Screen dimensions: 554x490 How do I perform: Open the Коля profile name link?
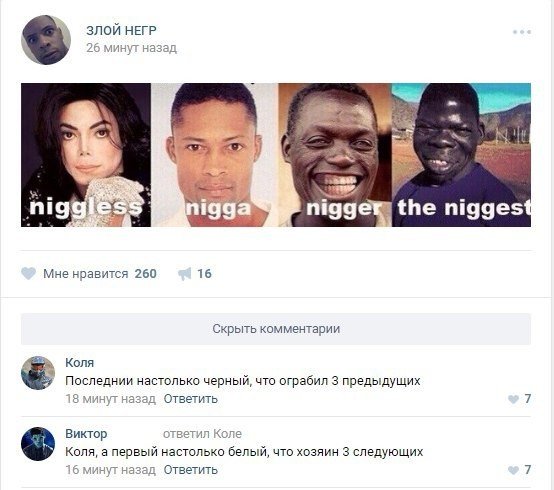79,363
